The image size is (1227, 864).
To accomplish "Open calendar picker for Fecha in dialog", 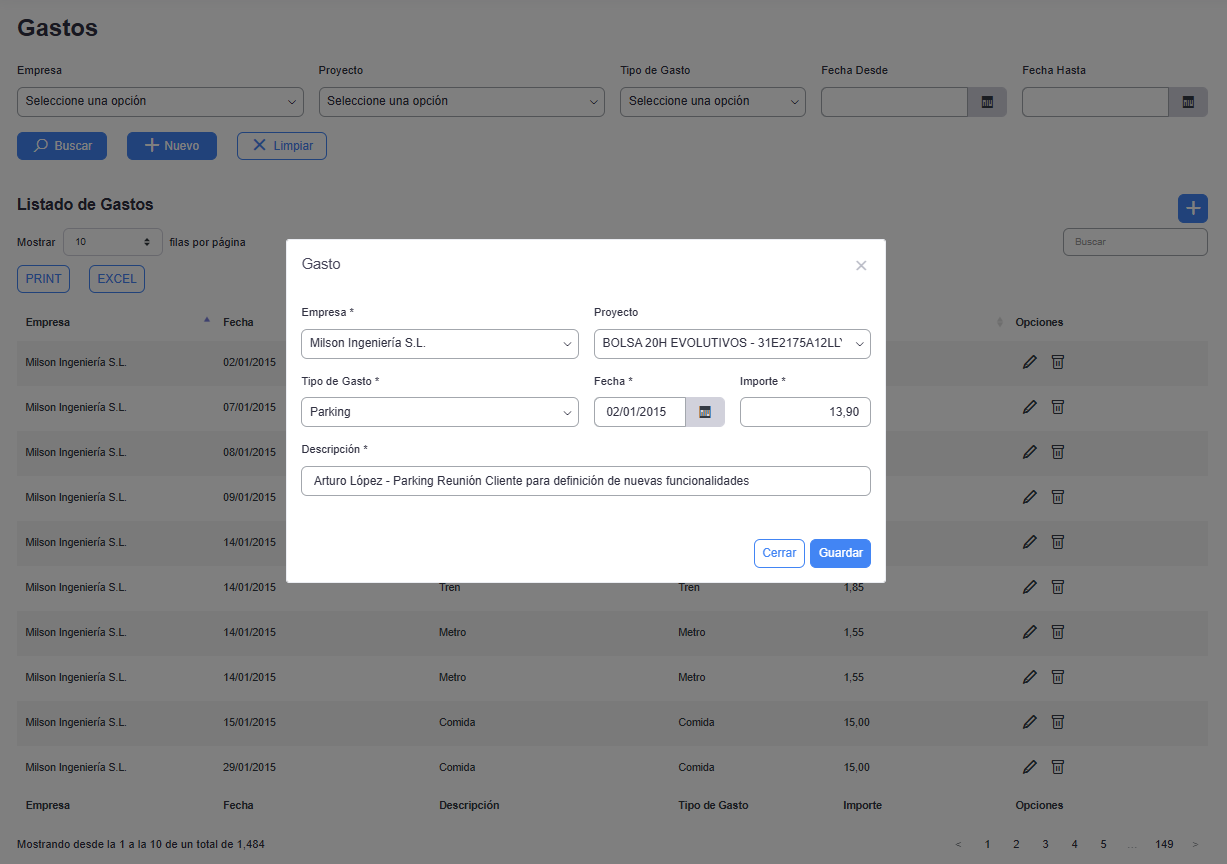I will pyautogui.click(x=705, y=412).
